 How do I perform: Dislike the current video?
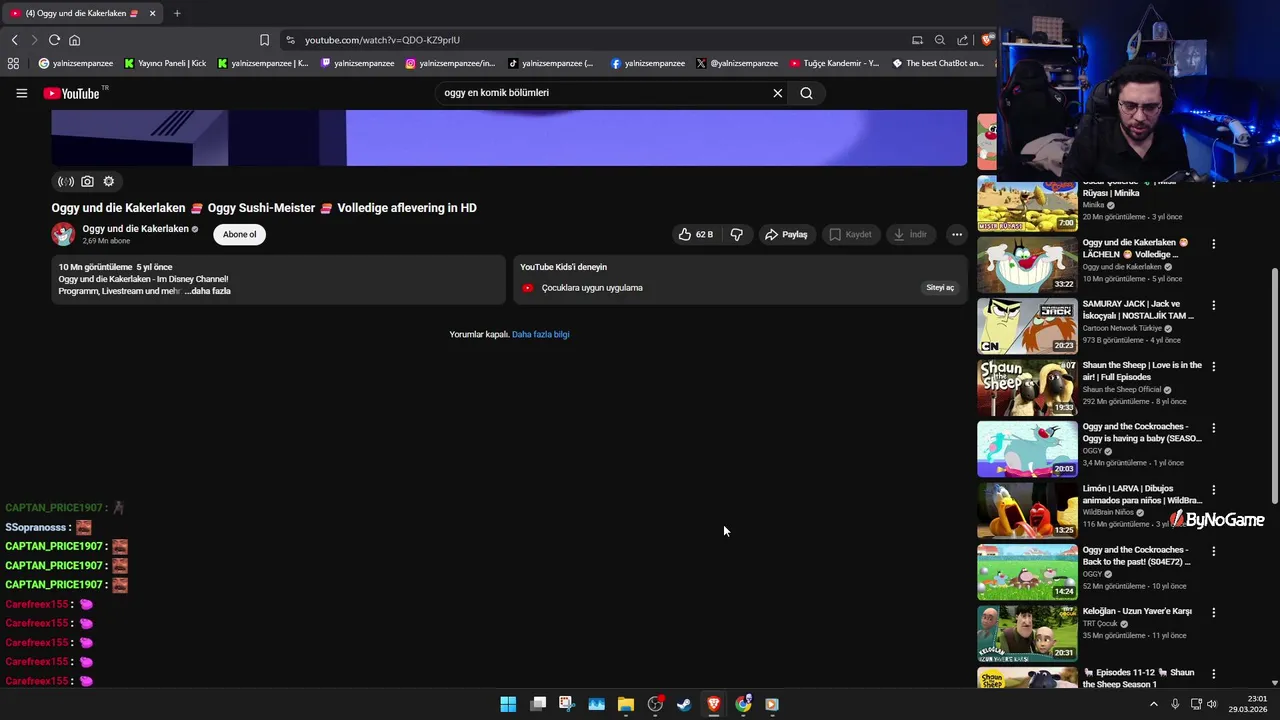pyautogui.click(x=737, y=234)
